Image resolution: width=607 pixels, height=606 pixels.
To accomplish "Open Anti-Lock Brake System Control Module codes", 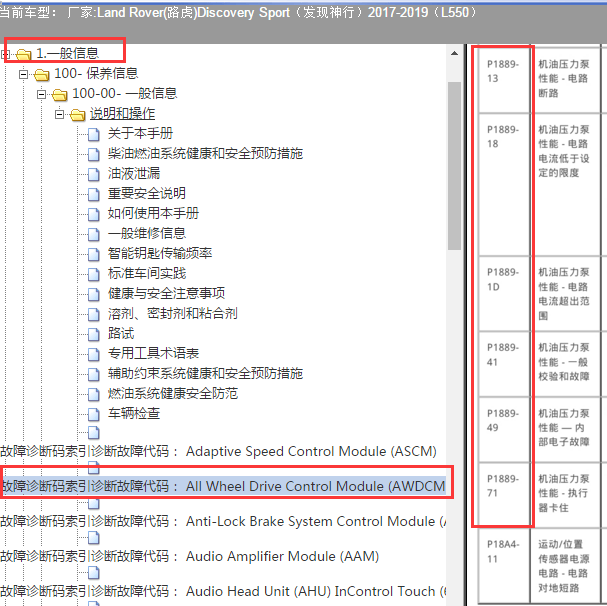I will [x=223, y=522].
